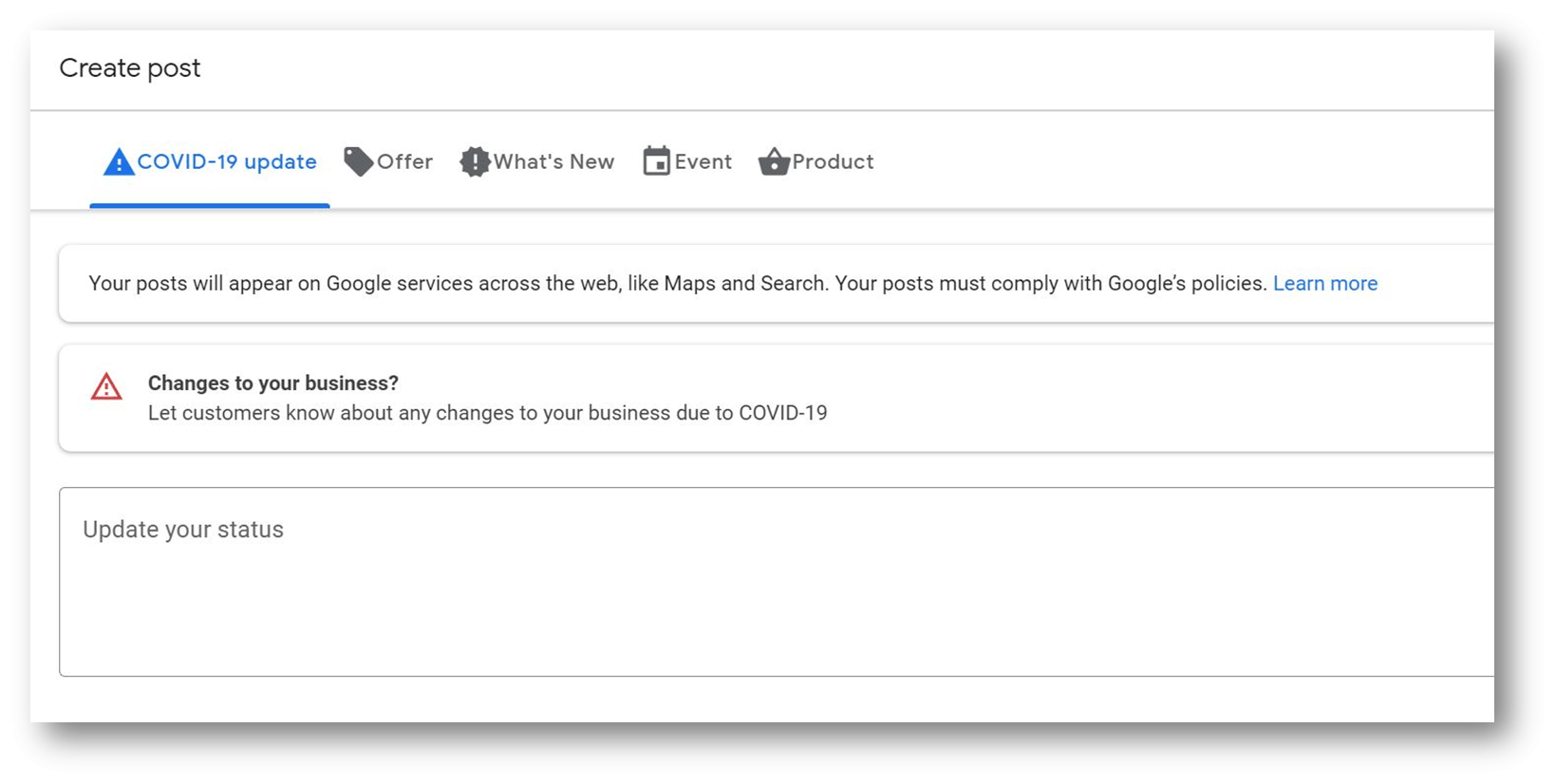Click the Event calendar icon
Screen dimensions: 1556x784
pyautogui.click(x=656, y=161)
